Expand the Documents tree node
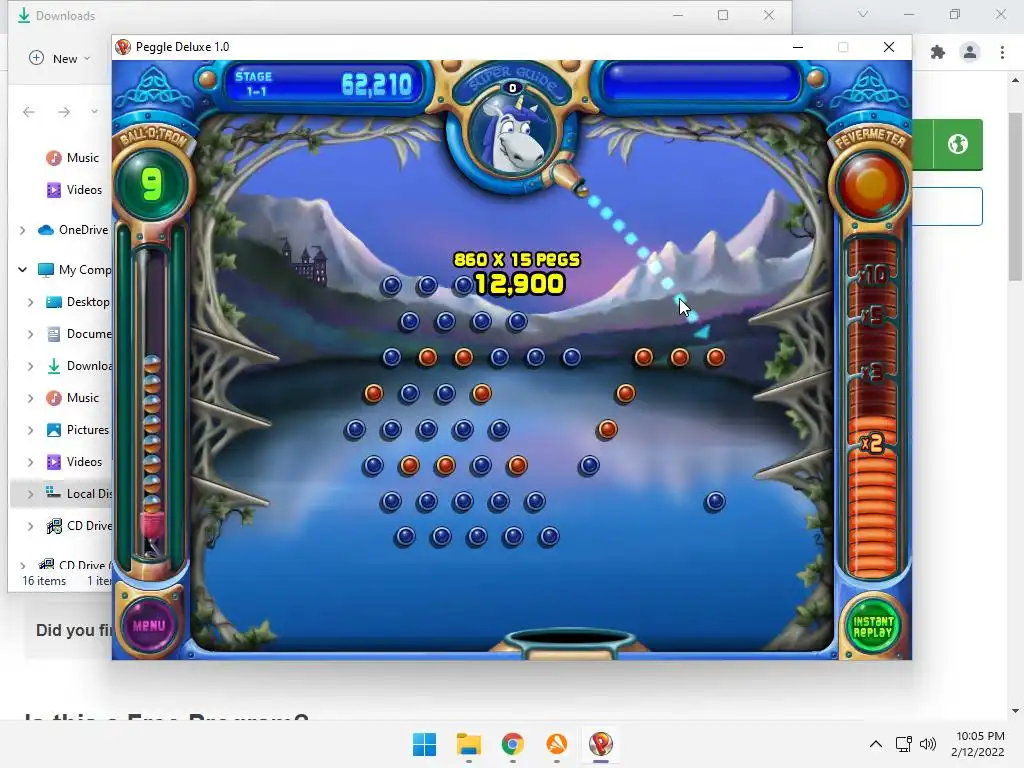1024x768 pixels. point(31,334)
